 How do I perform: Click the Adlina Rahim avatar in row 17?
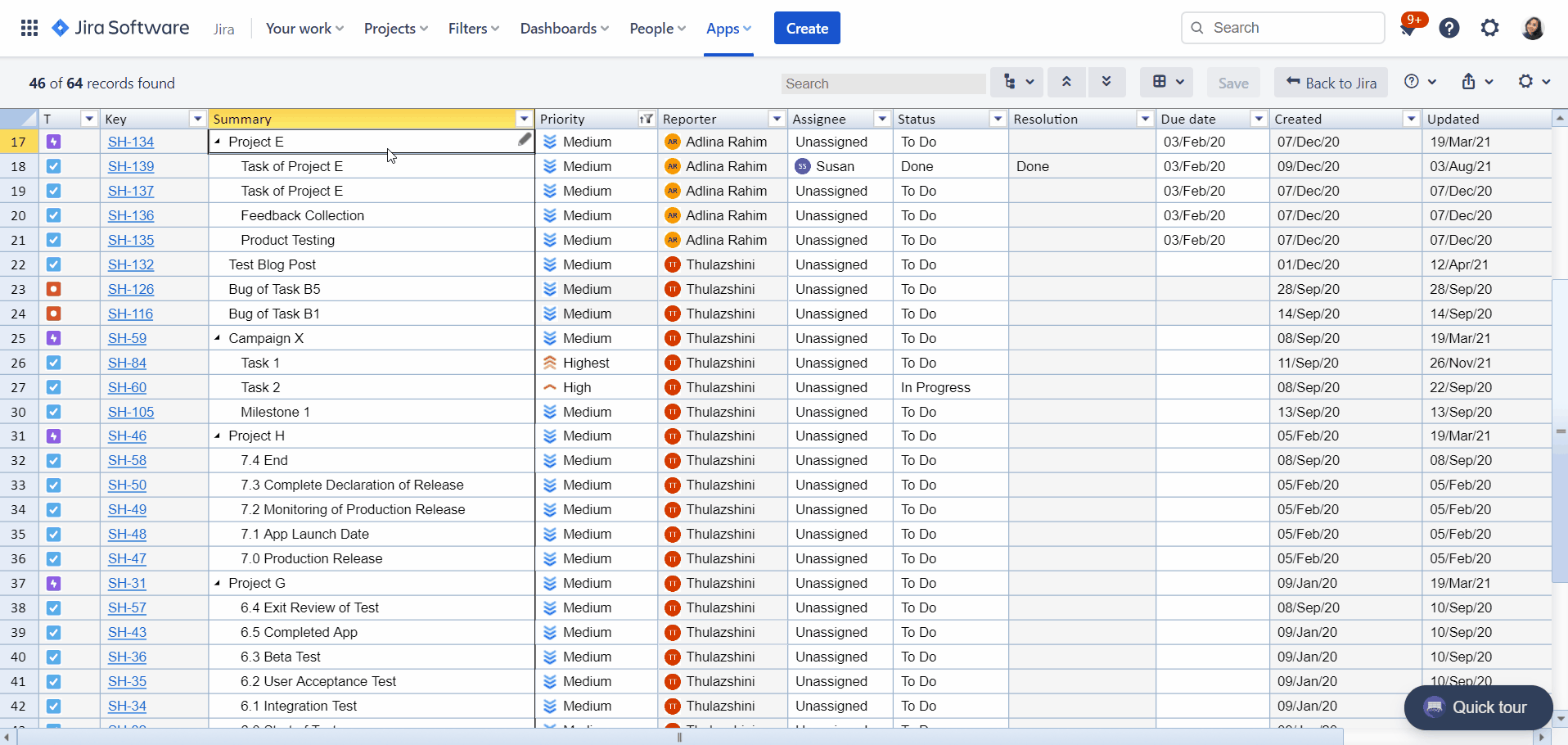coord(673,142)
